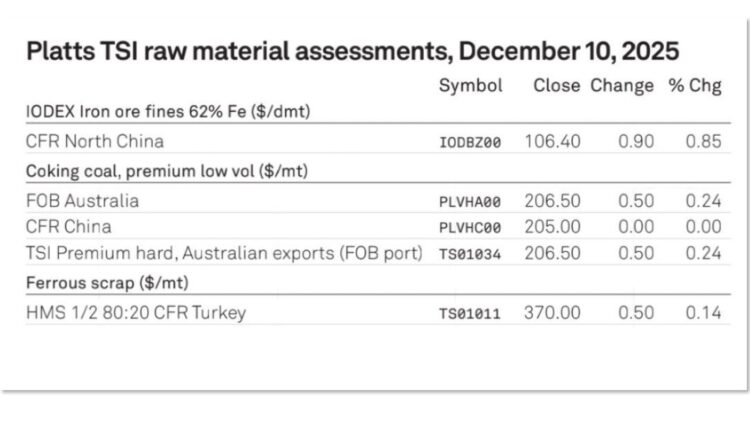Click the HMS 1/2 80:20 CFR Turkey label
This screenshot has height=430, width=750.
click(x=136, y=313)
